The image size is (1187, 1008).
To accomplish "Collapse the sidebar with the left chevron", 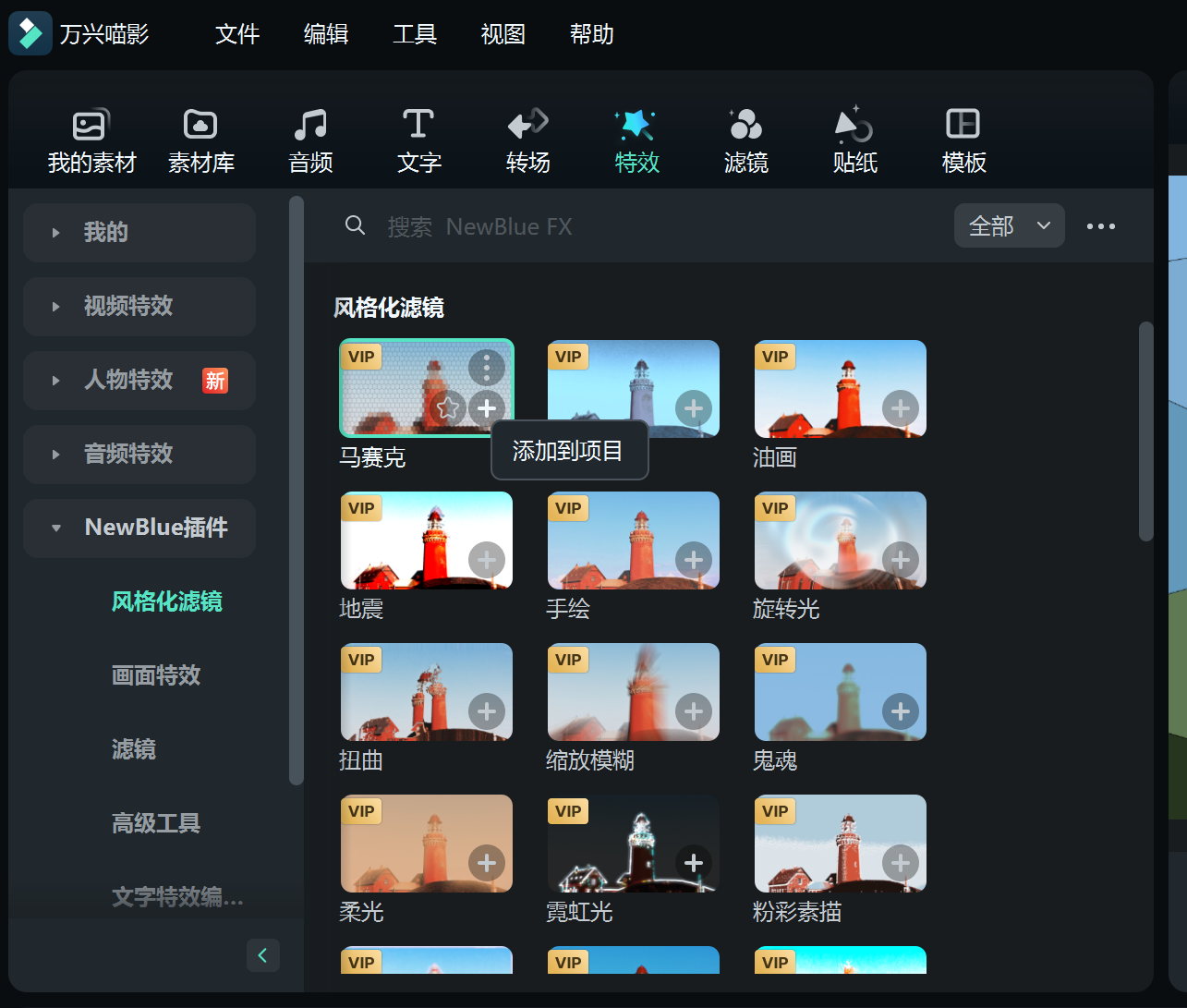I will pos(263,955).
